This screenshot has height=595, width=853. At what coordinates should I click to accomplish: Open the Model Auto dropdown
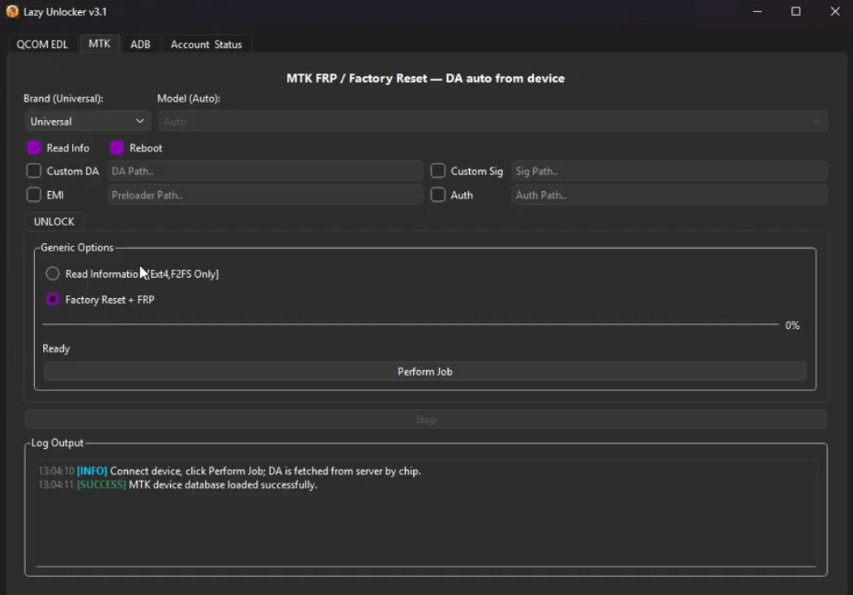point(492,121)
